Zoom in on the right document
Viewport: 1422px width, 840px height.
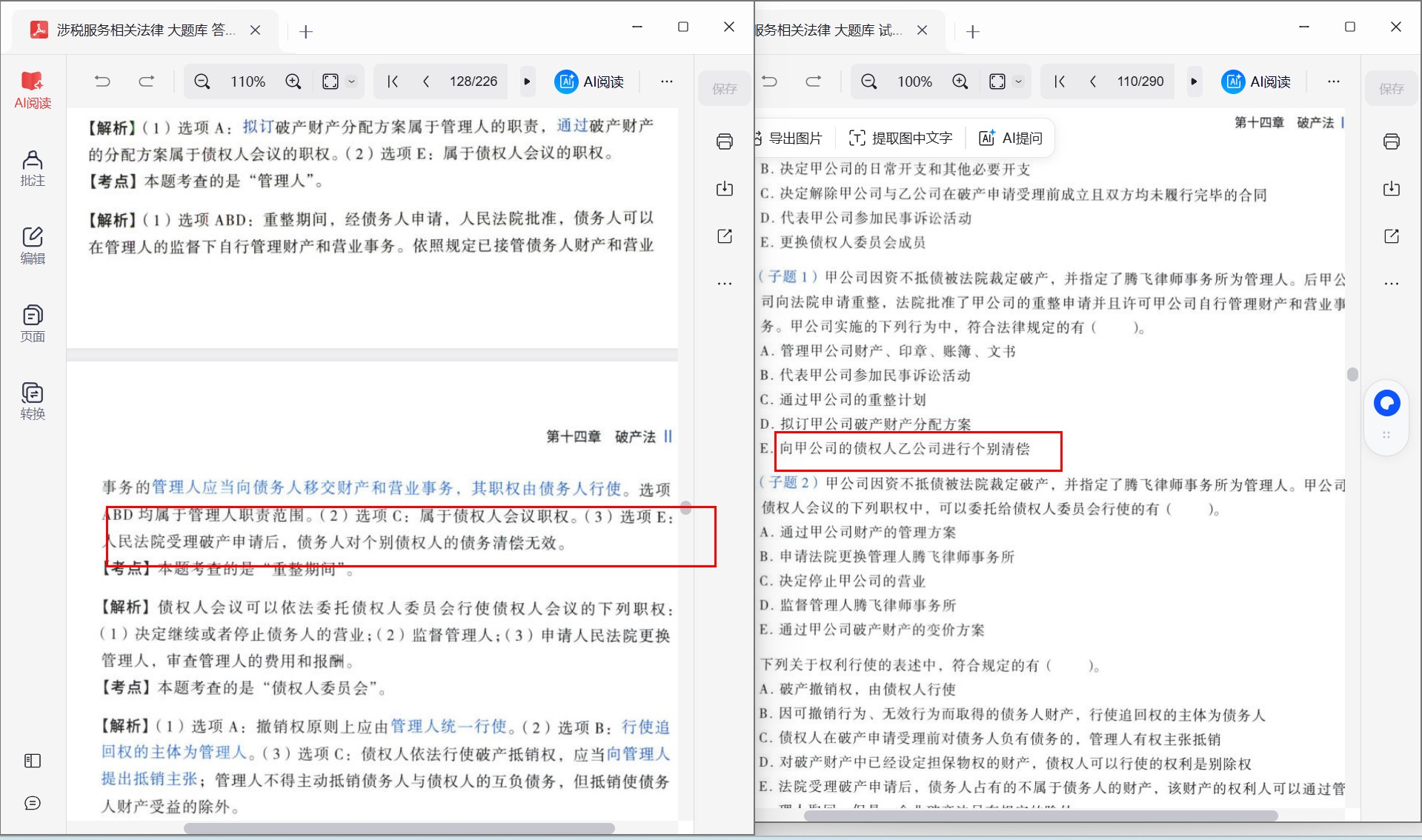(x=960, y=81)
